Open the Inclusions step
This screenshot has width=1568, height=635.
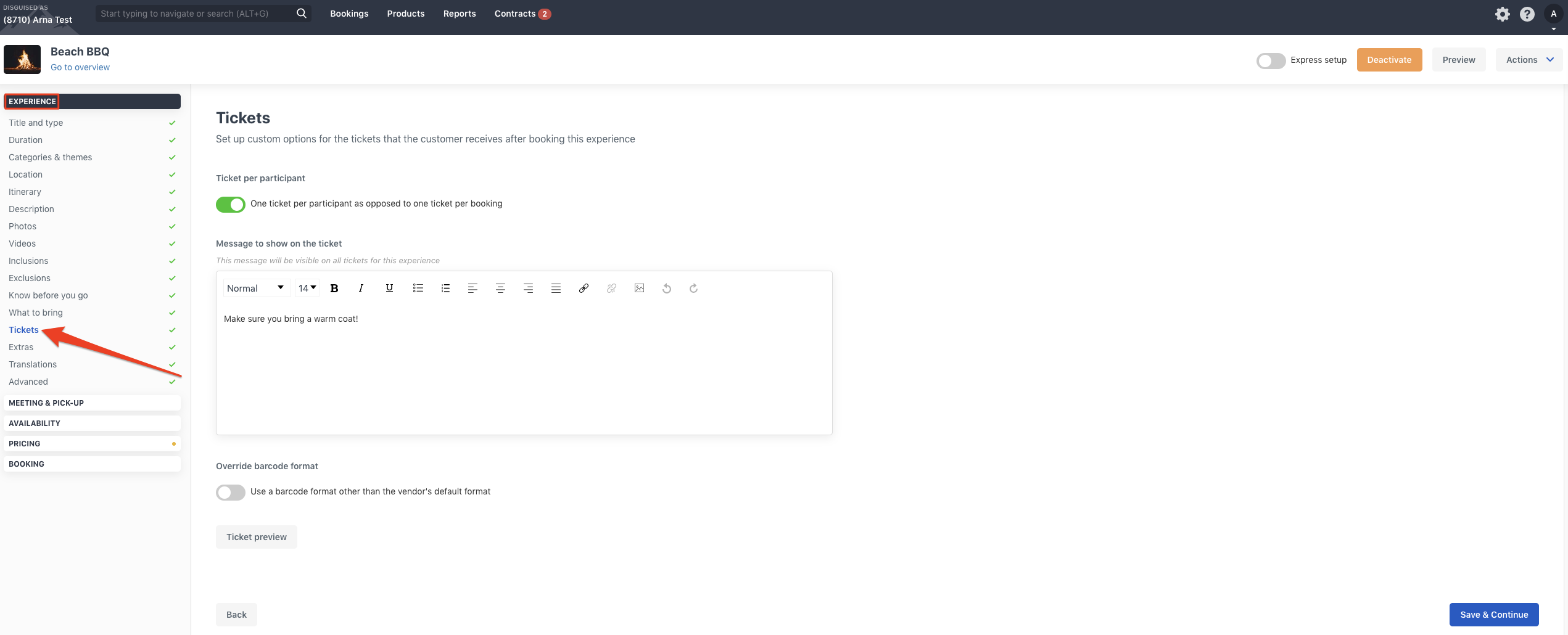point(28,261)
